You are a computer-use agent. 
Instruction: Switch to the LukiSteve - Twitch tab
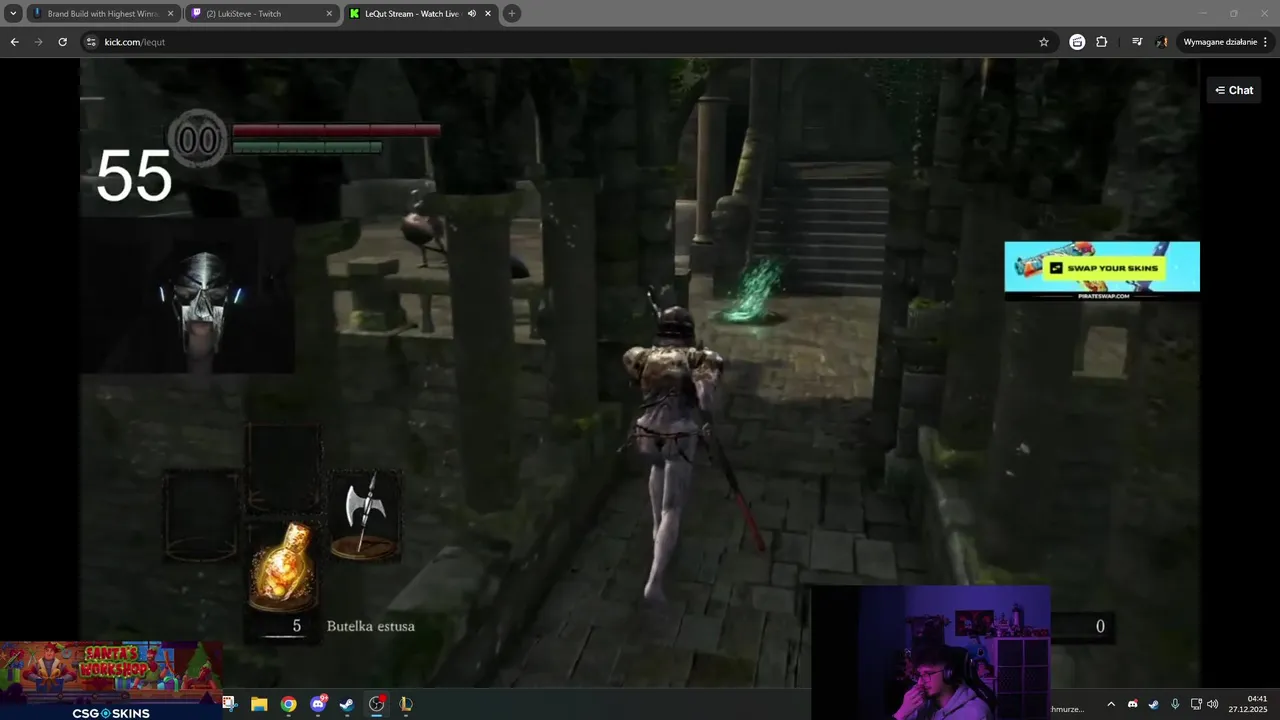[x=262, y=14]
